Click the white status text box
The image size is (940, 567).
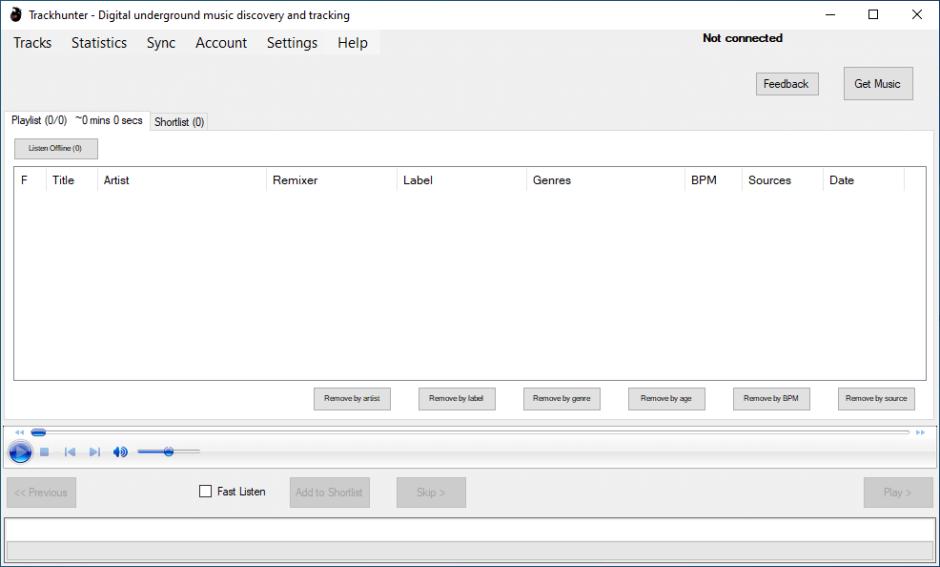click(x=469, y=530)
